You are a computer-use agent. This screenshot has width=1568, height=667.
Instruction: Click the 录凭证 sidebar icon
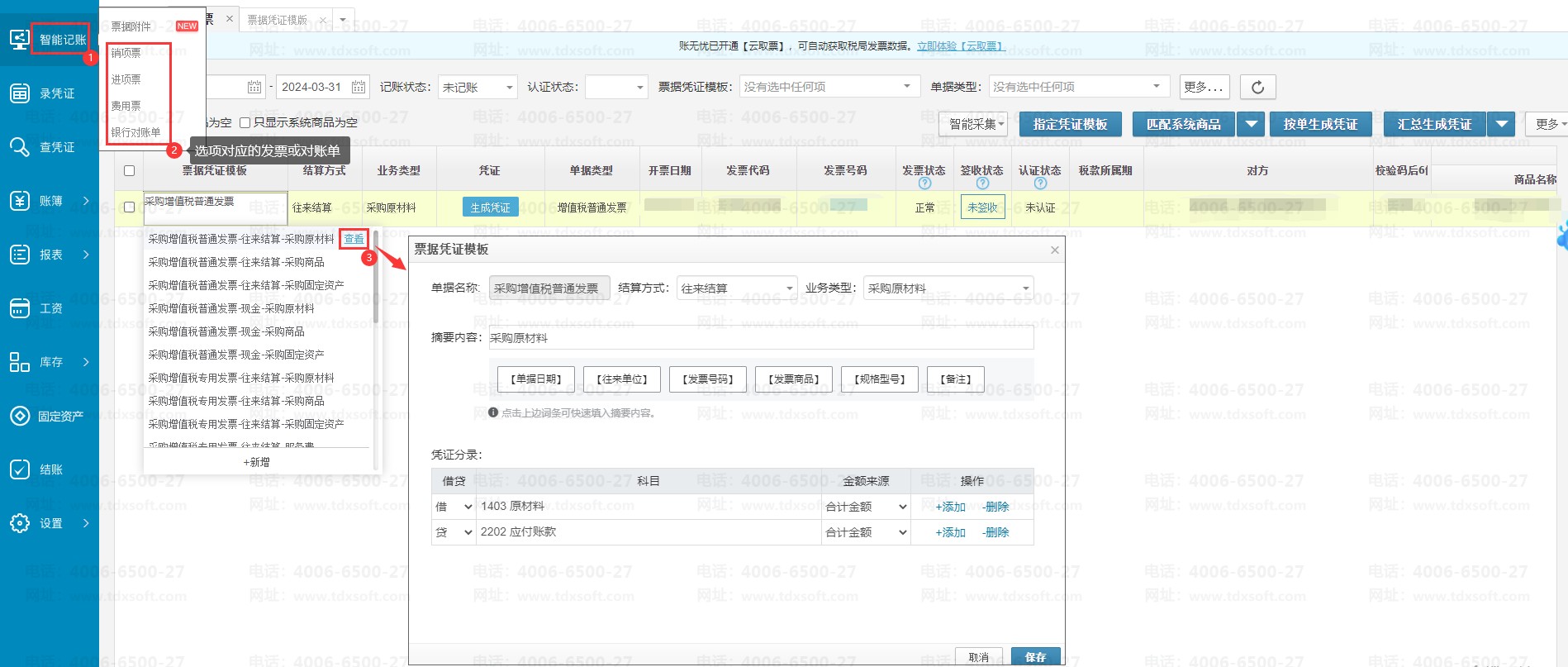click(x=20, y=93)
